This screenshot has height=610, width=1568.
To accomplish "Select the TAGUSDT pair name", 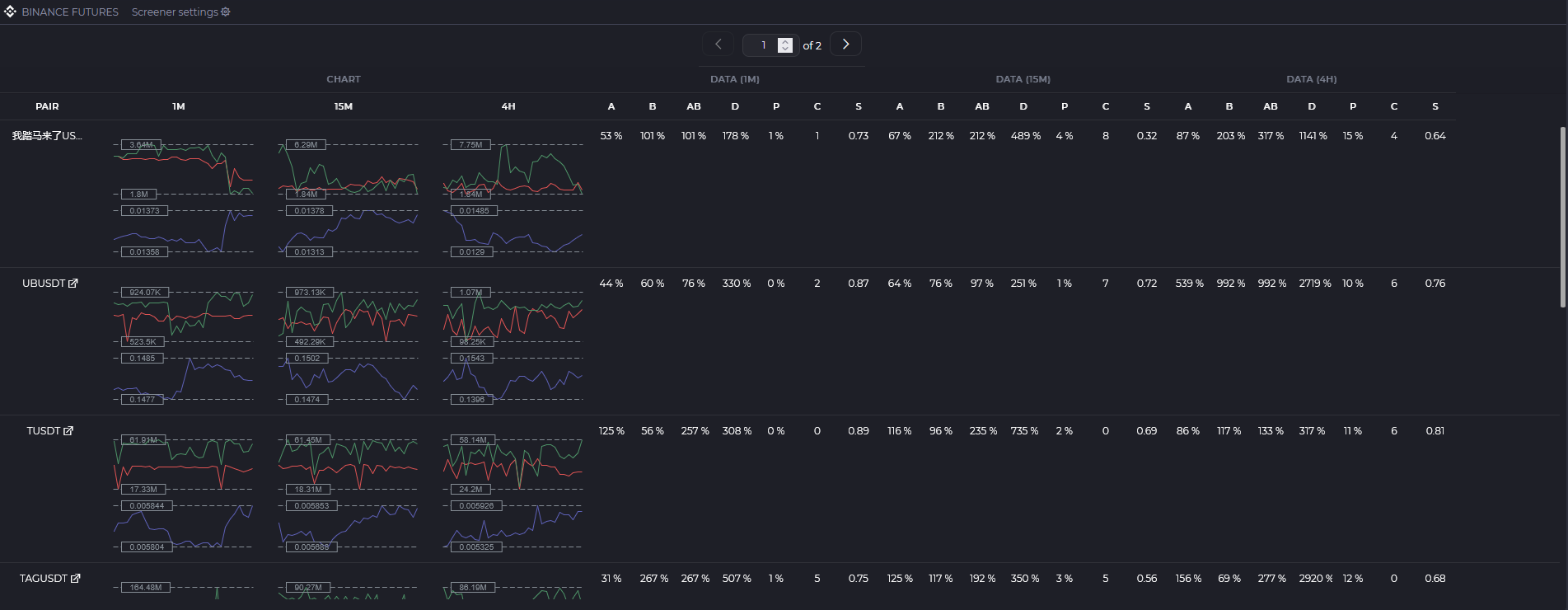I will coord(44,578).
